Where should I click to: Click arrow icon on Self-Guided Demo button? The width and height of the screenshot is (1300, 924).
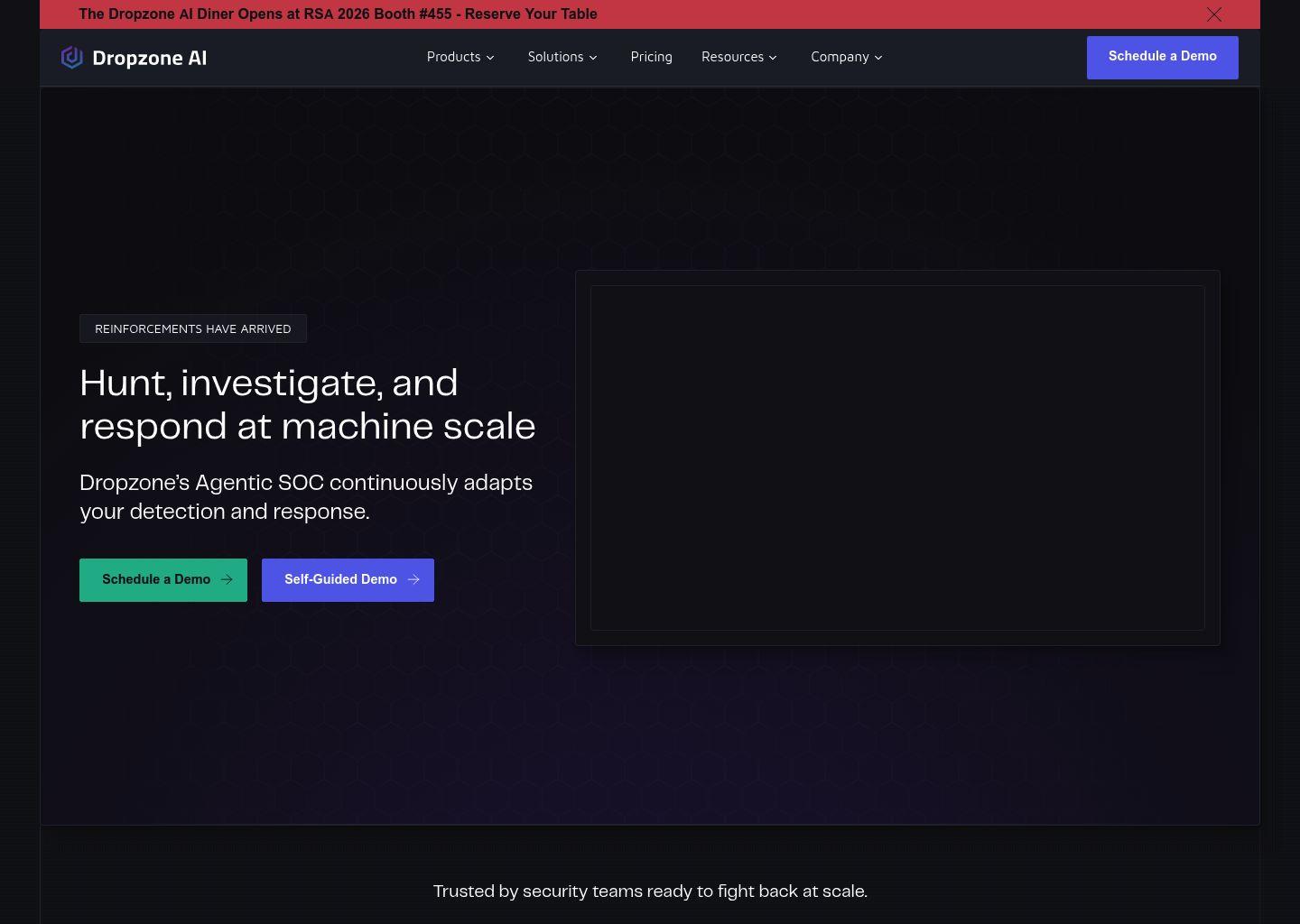413,580
